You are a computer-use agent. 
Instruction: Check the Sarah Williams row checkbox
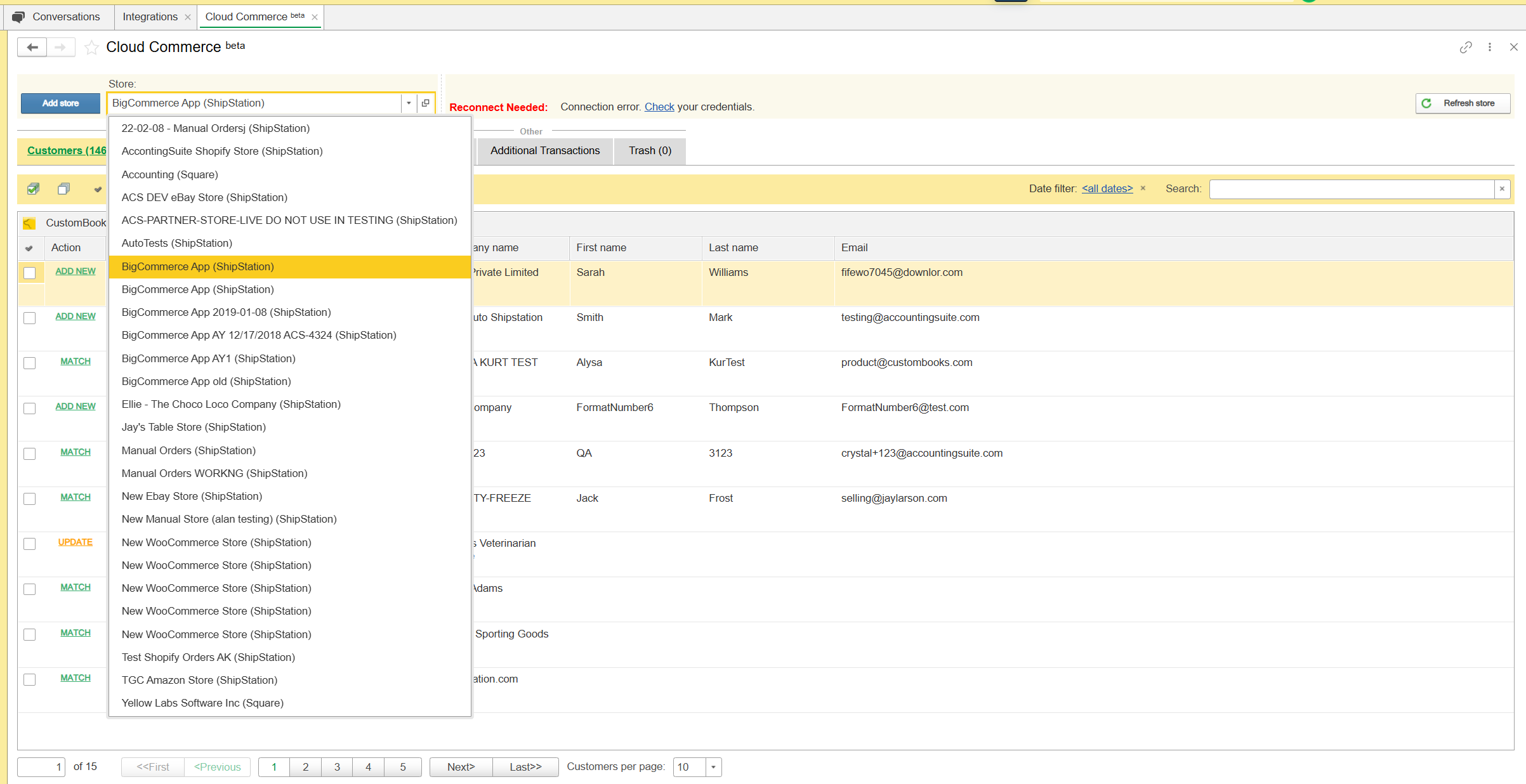pyautogui.click(x=30, y=273)
